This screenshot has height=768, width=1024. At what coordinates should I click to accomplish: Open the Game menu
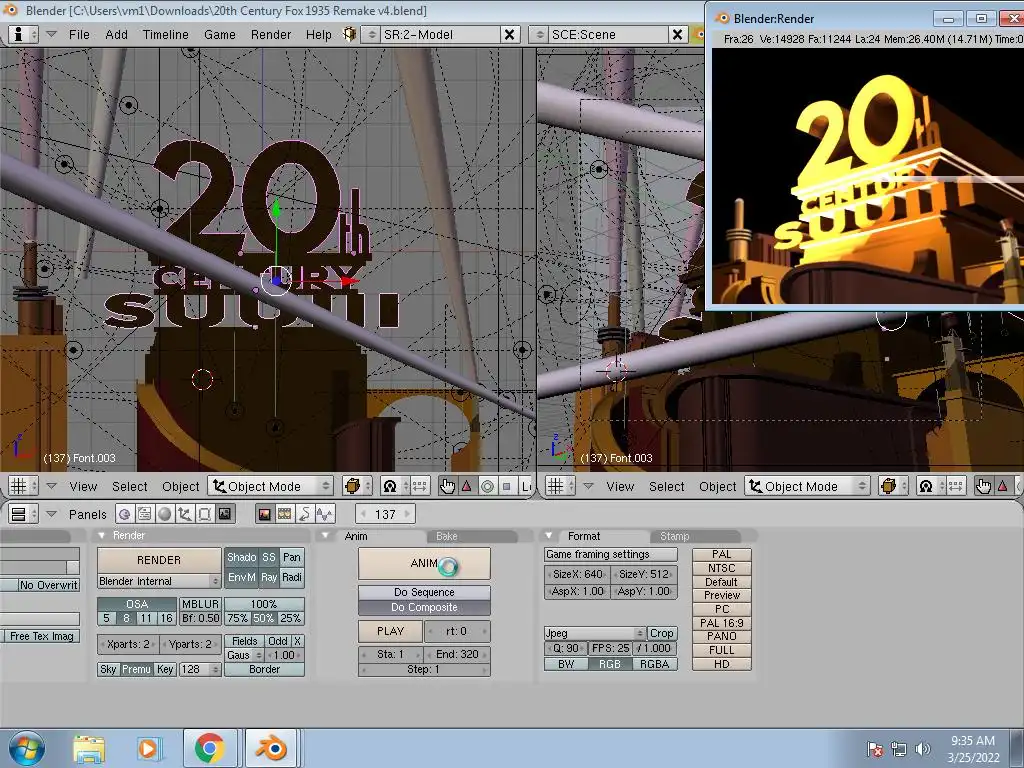pos(219,35)
